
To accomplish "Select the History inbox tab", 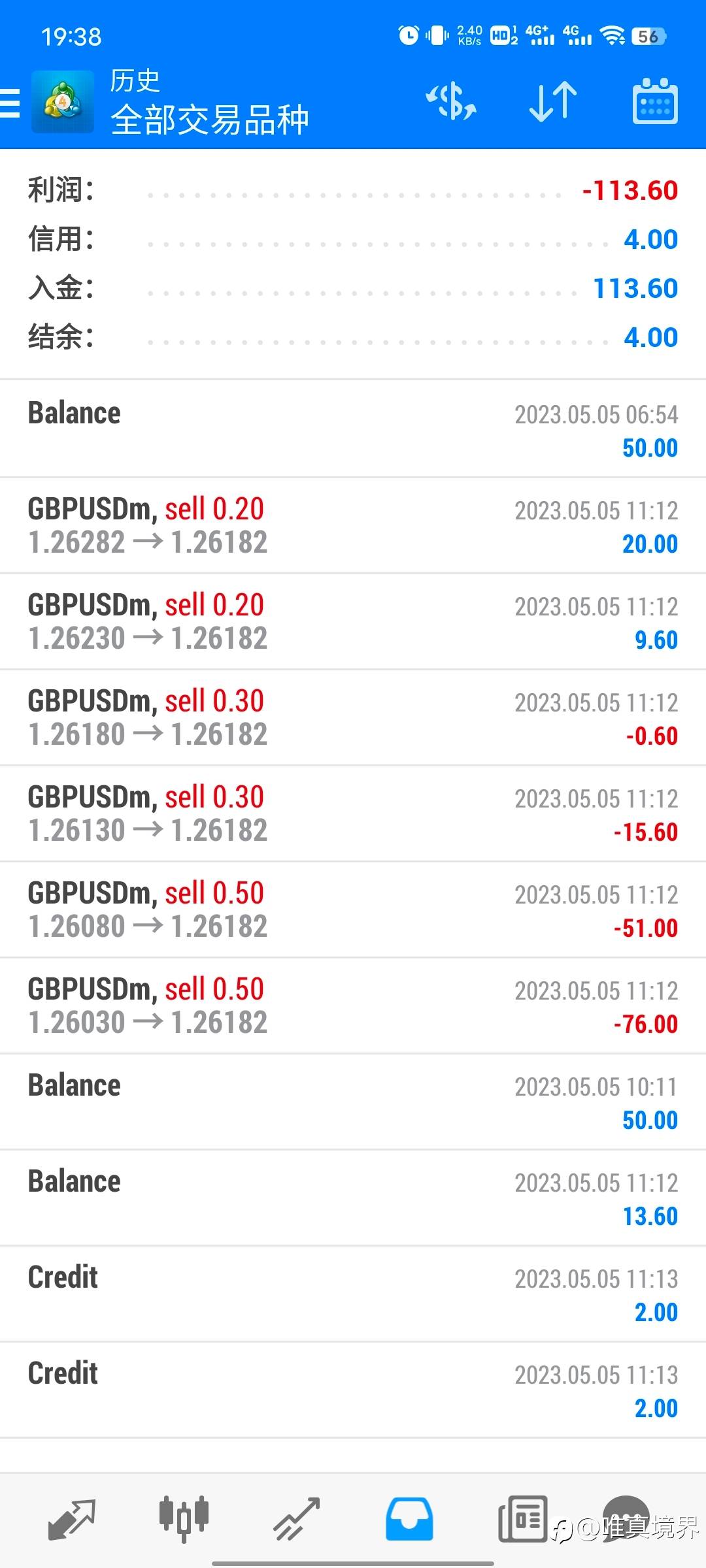I will pyautogui.click(x=409, y=1518).
